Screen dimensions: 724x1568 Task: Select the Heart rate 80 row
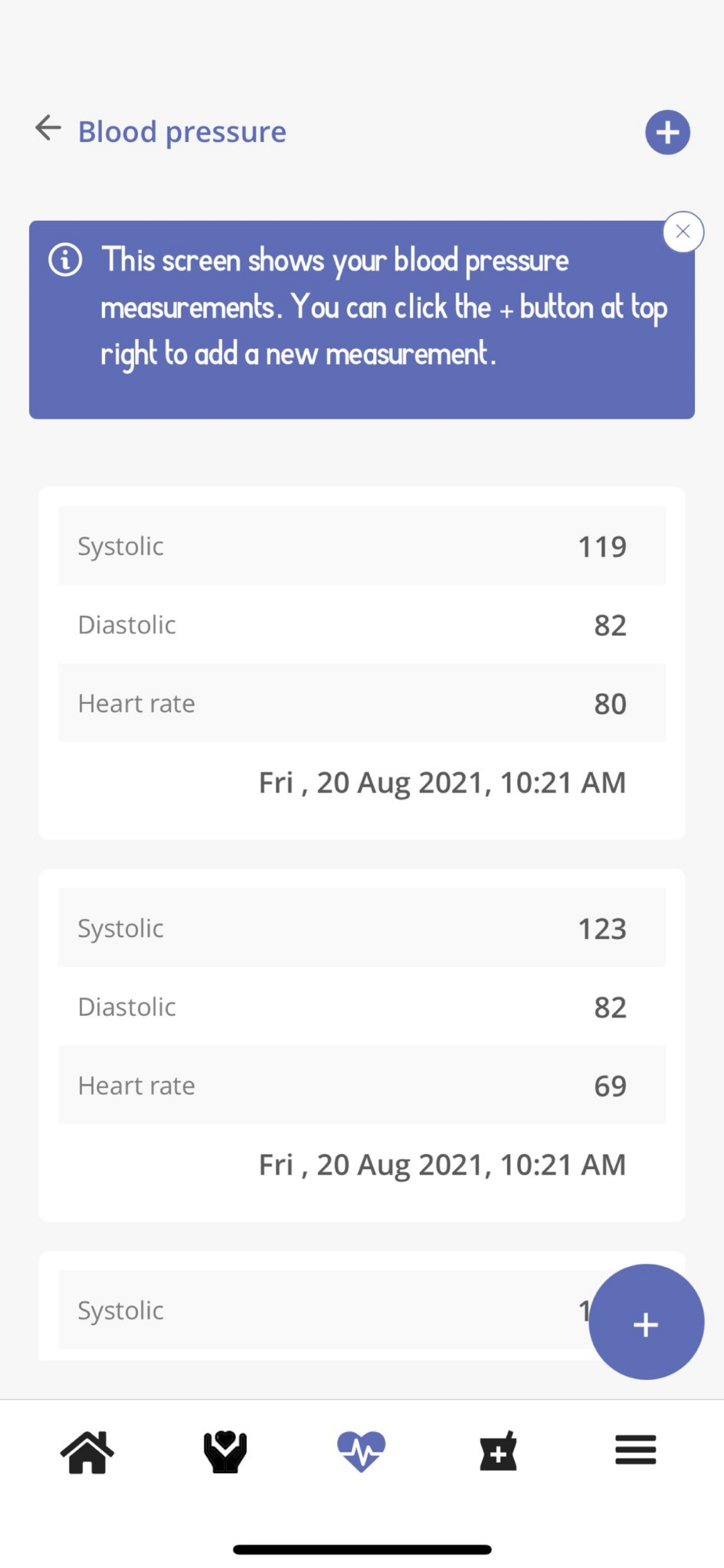(x=362, y=703)
